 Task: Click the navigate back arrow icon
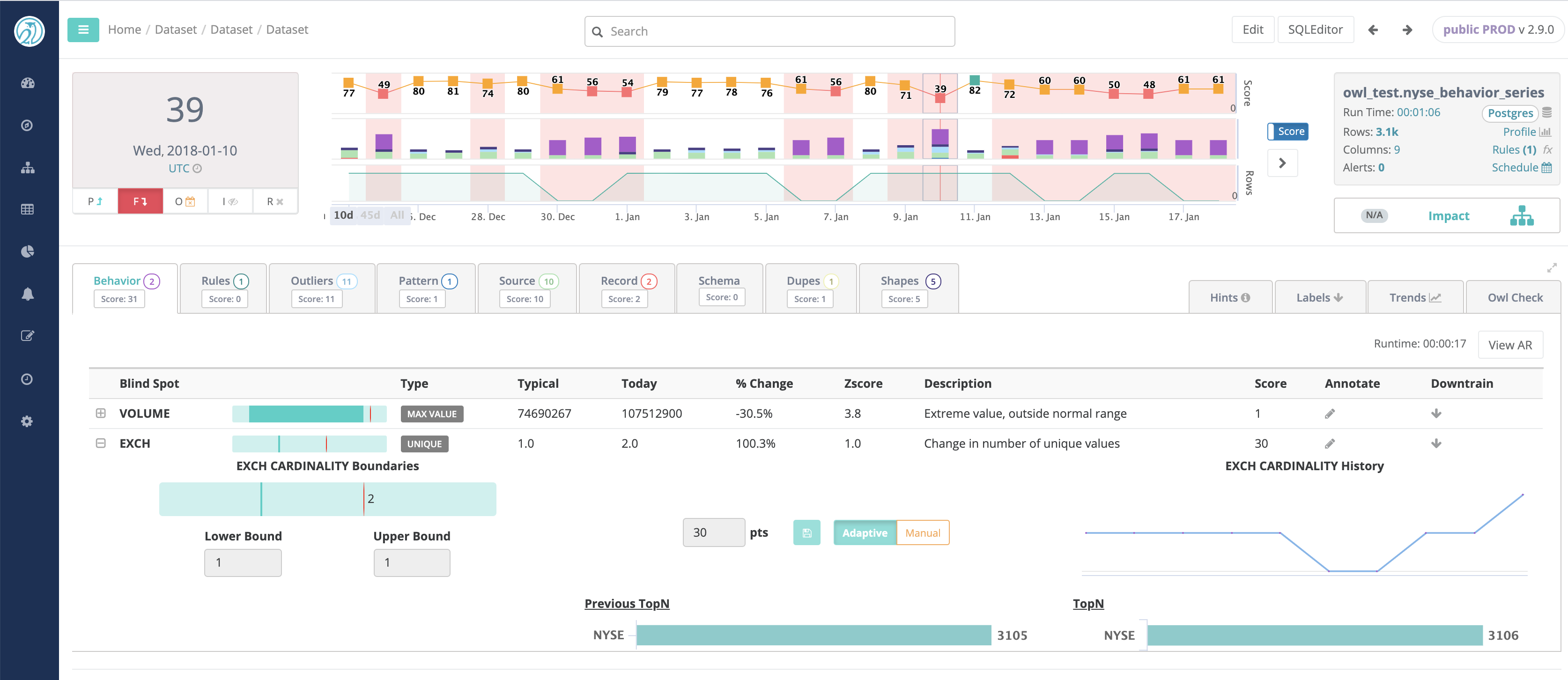point(1373,30)
